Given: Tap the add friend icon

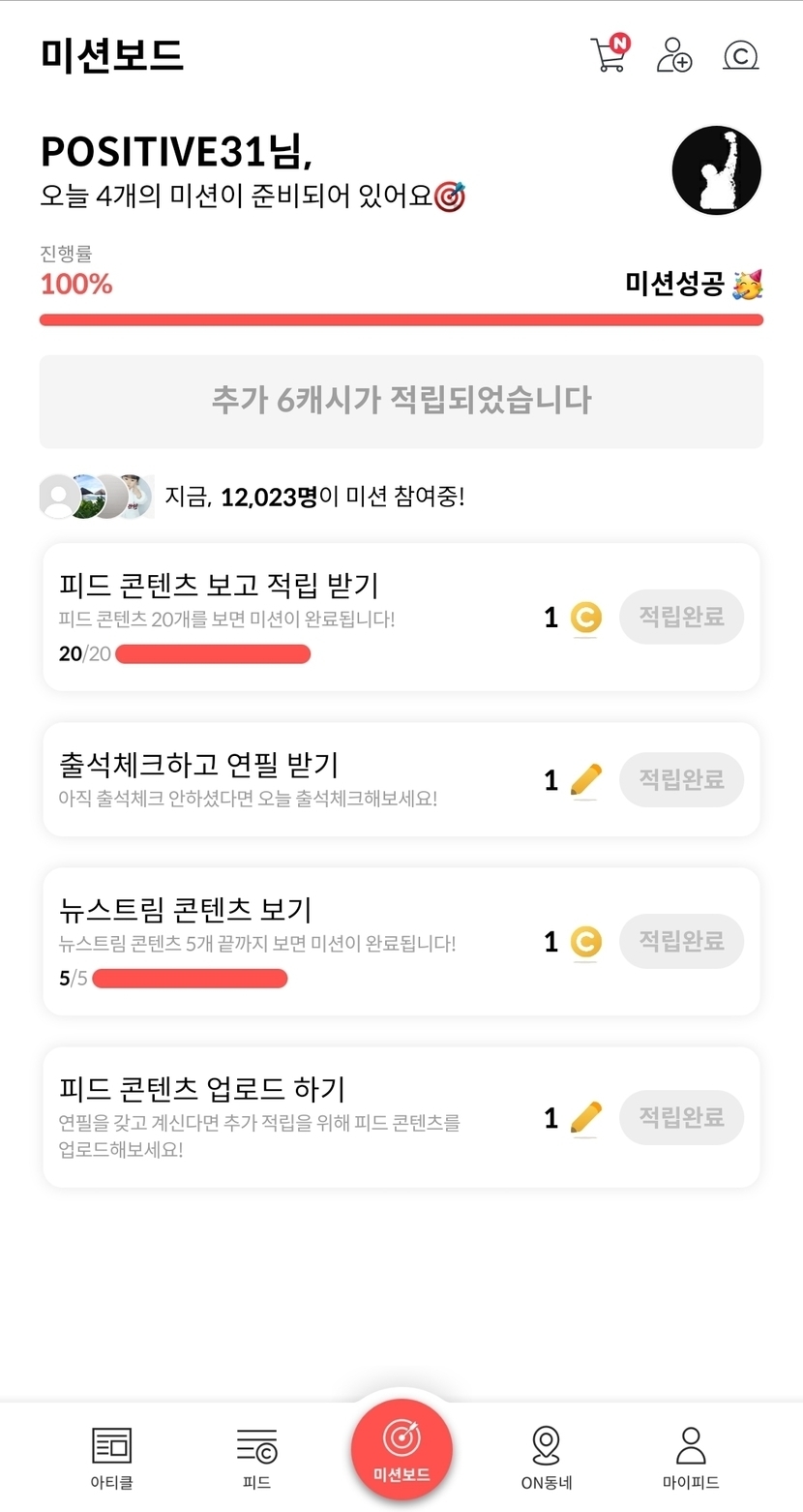Looking at the screenshot, I should pyautogui.click(x=674, y=55).
